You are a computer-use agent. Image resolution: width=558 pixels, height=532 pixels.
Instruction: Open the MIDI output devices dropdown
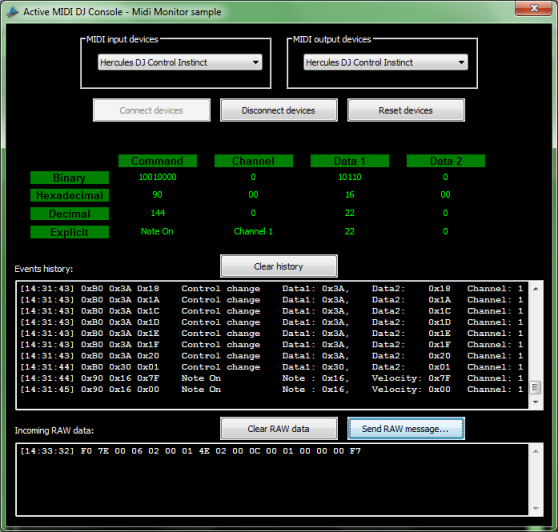(386, 62)
